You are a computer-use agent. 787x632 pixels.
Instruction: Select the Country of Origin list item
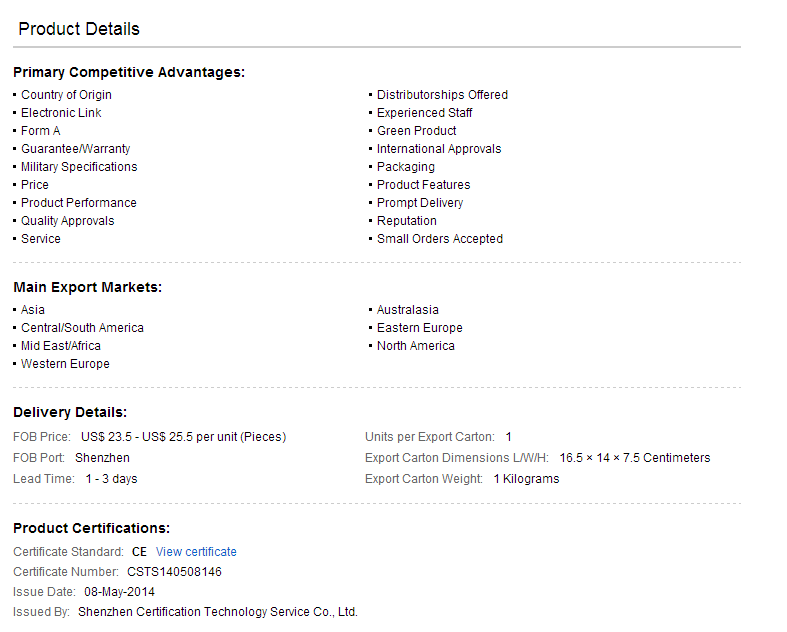point(66,95)
